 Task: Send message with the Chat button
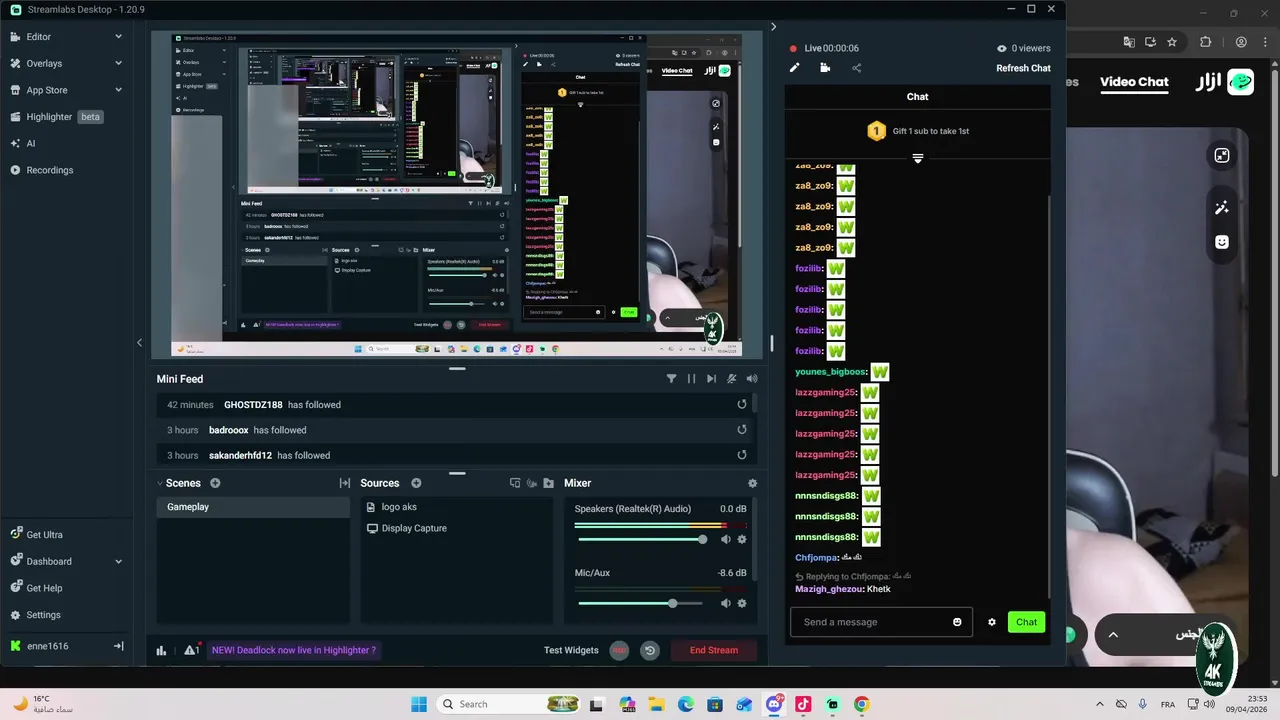(x=1026, y=622)
